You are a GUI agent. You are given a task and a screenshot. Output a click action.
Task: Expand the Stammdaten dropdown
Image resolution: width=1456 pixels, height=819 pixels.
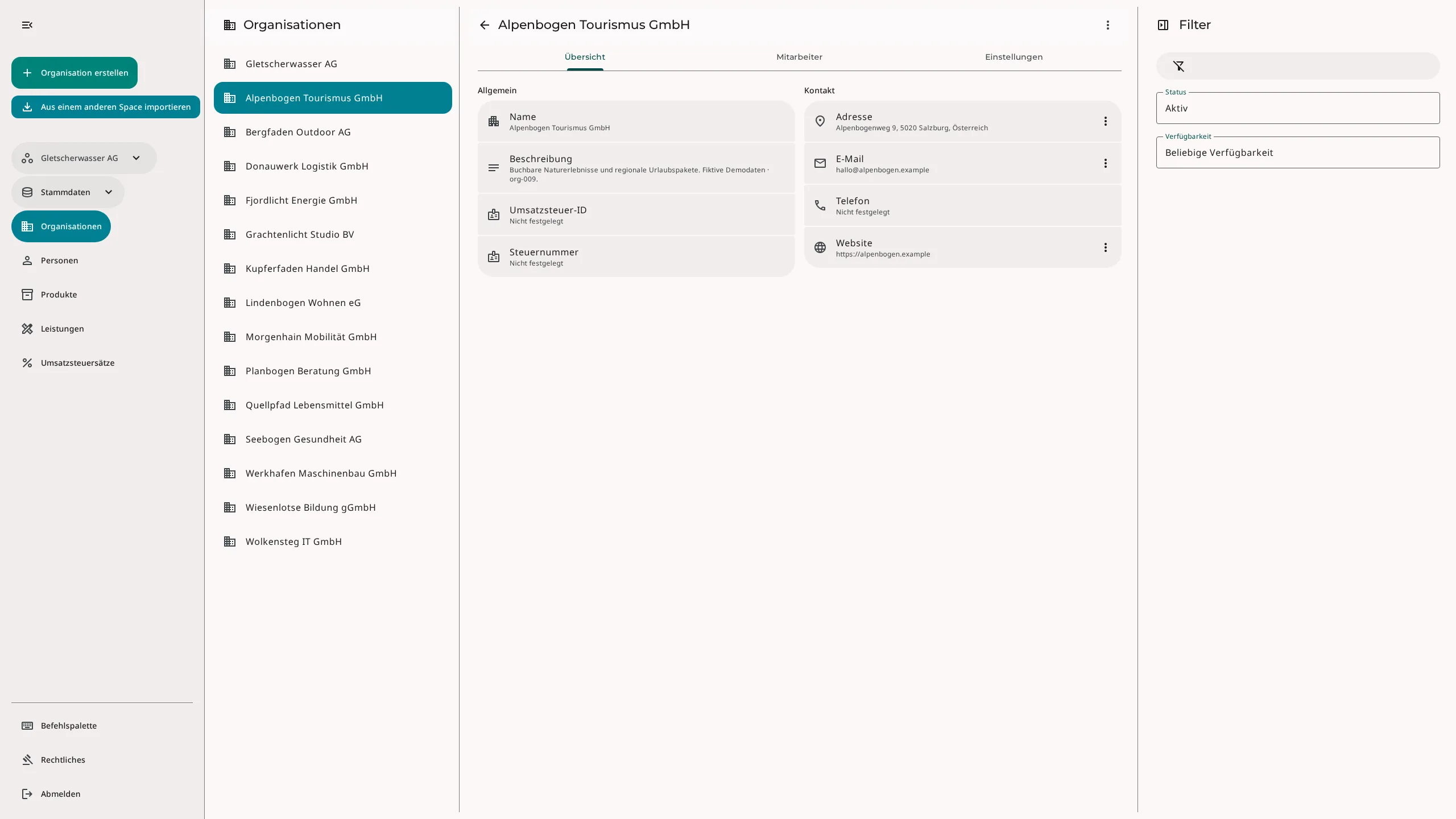tap(68, 192)
